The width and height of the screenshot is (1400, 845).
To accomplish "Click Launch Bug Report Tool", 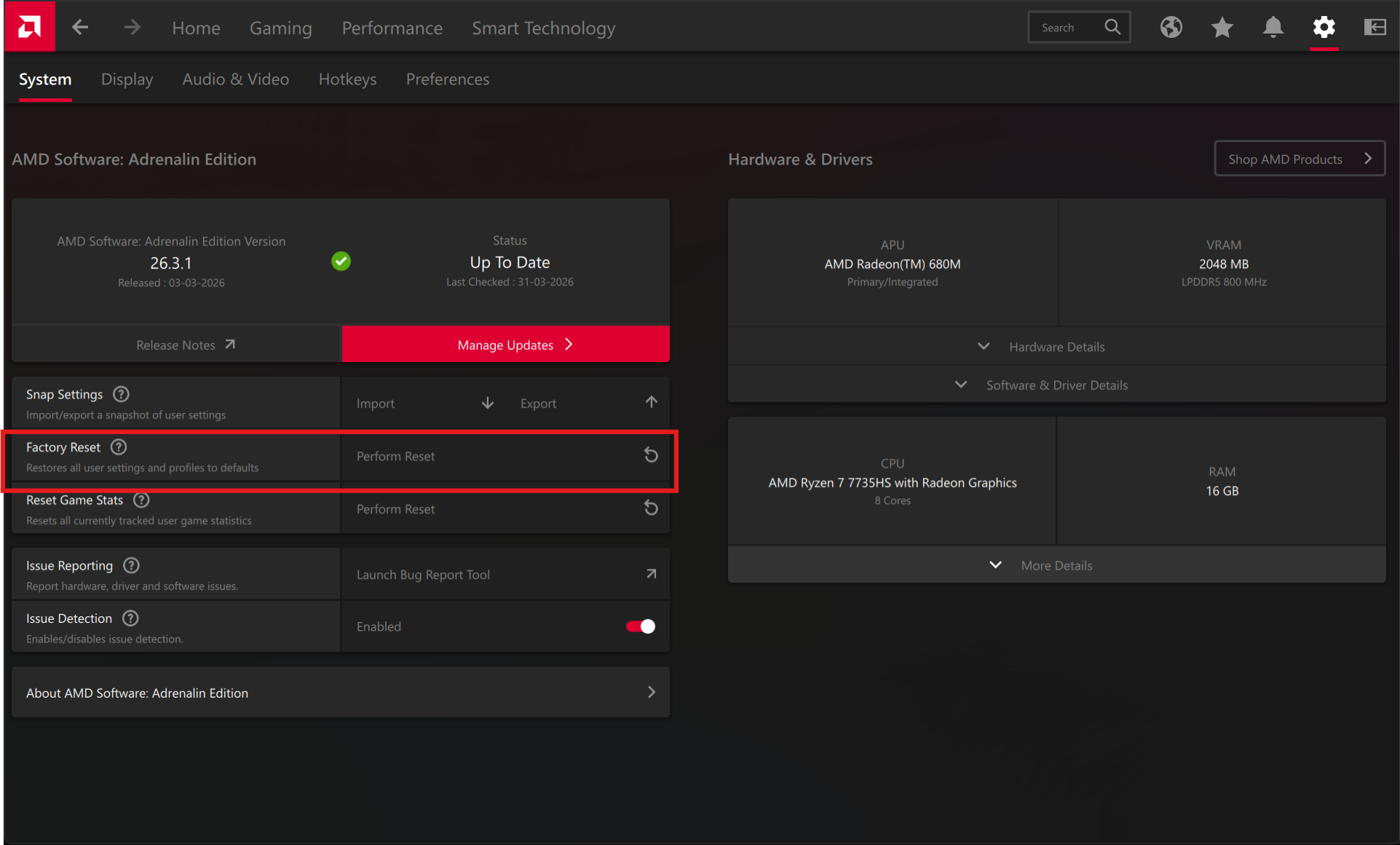I will 506,574.
